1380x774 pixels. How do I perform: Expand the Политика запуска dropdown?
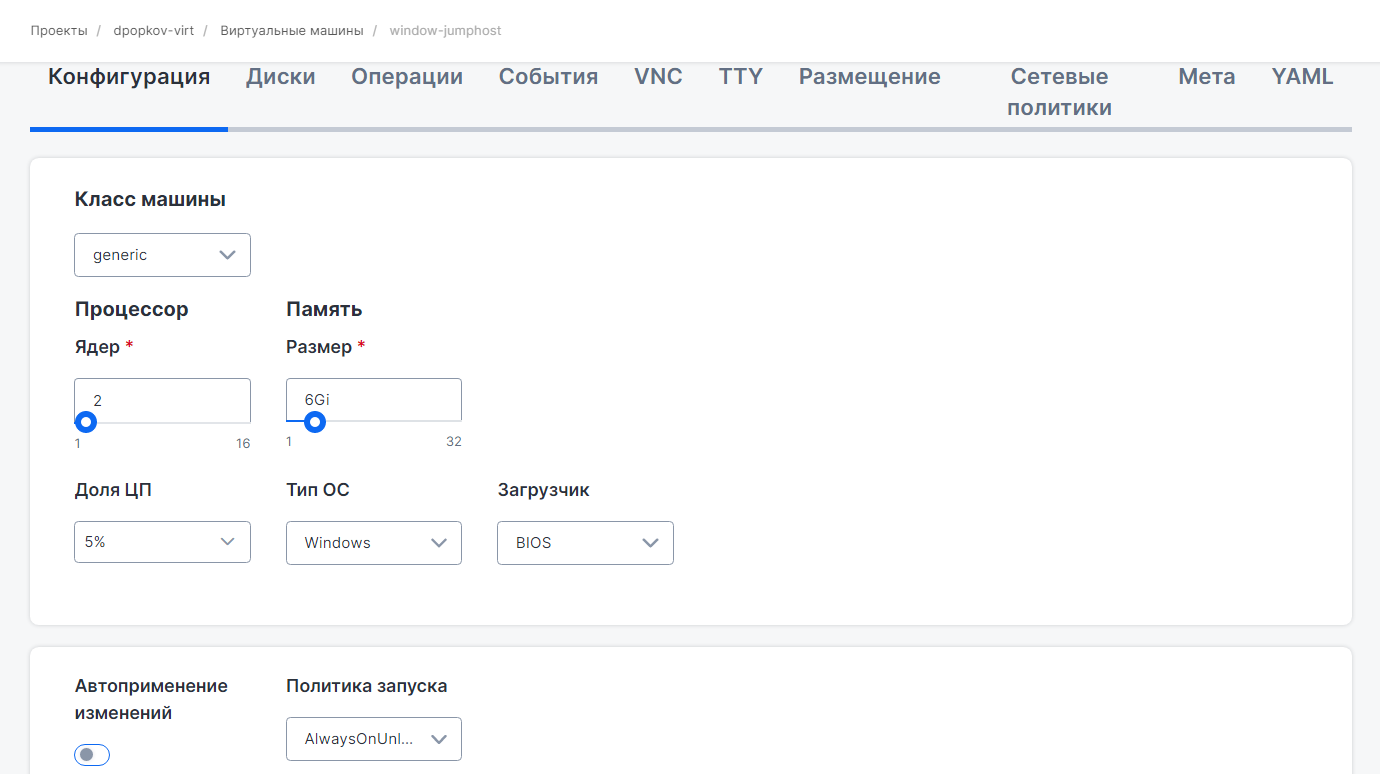[373, 739]
